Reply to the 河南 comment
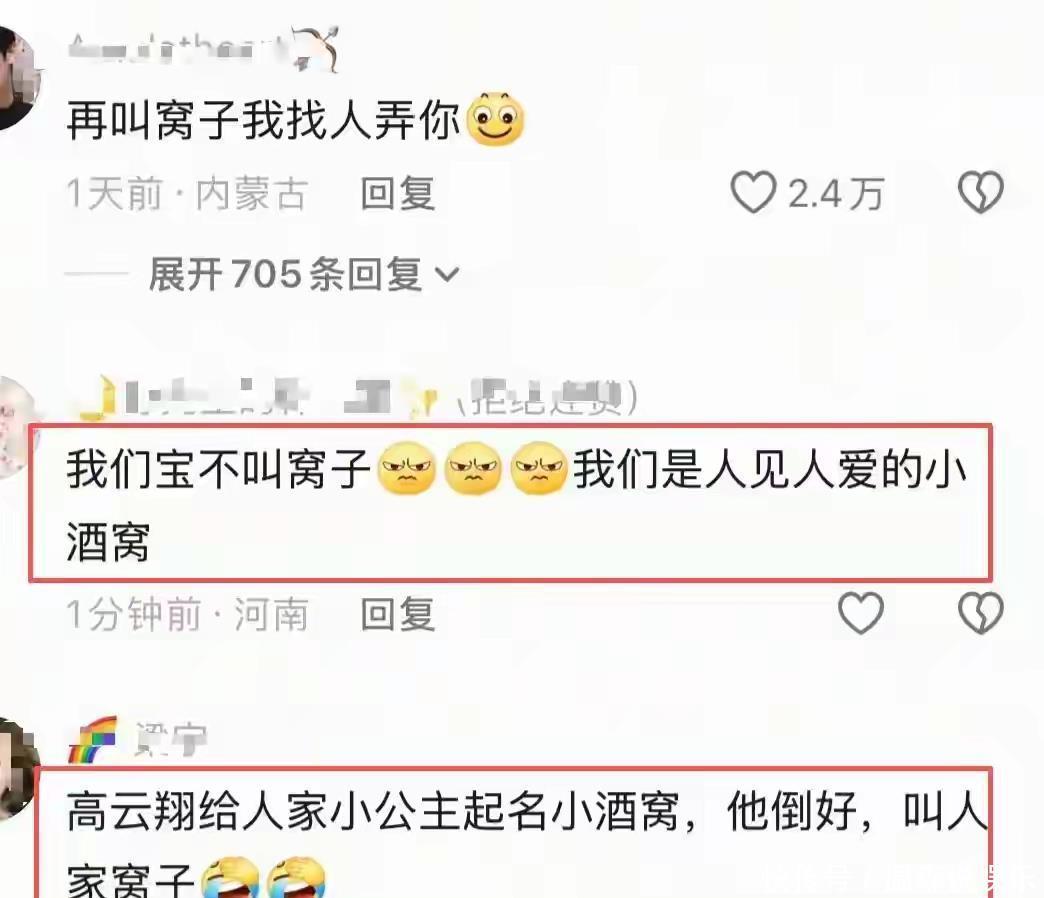The height and width of the screenshot is (898, 1044). pyautogui.click(x=397, y=614)
